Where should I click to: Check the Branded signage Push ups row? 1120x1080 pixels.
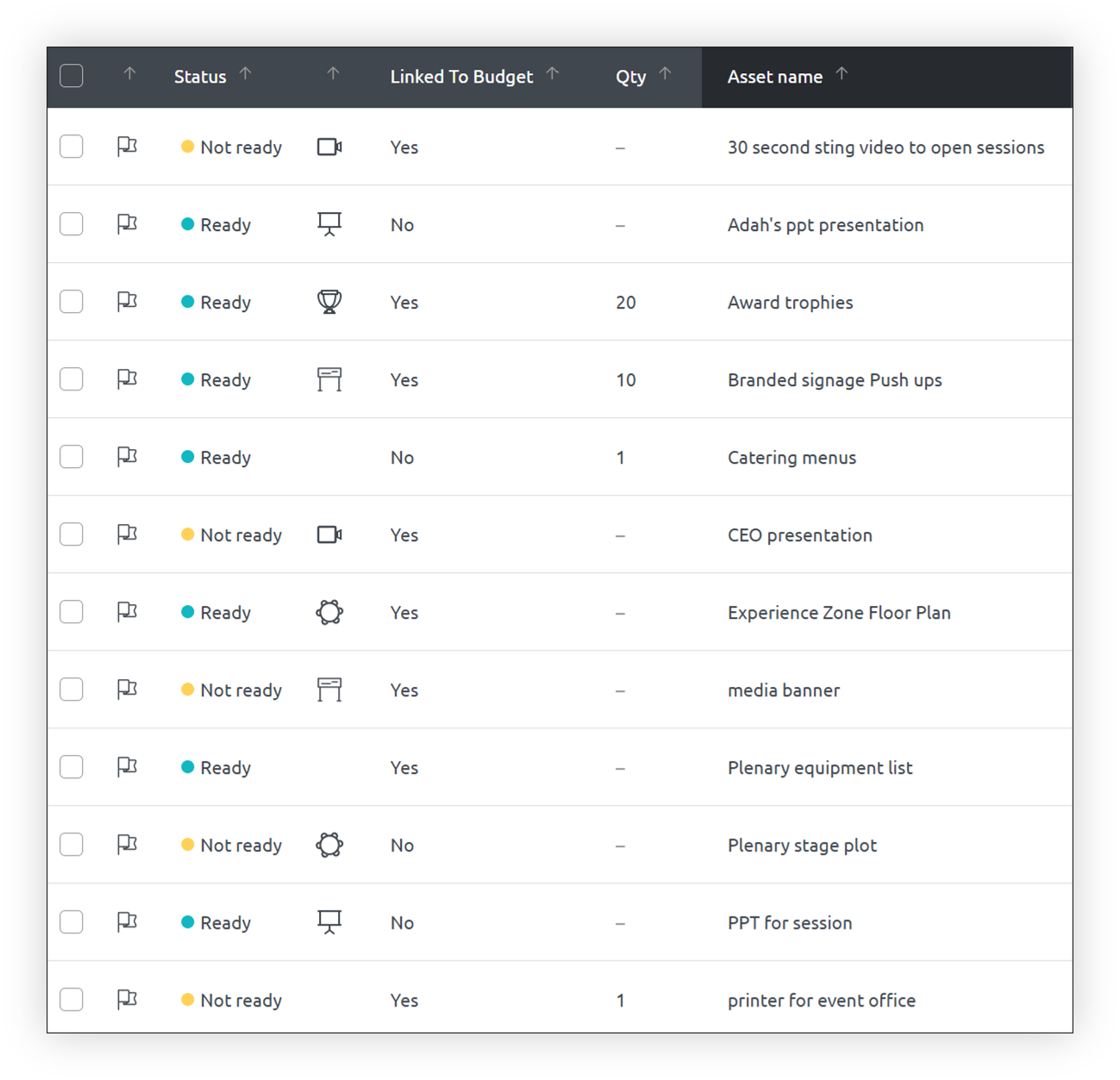tap(72, 379)
